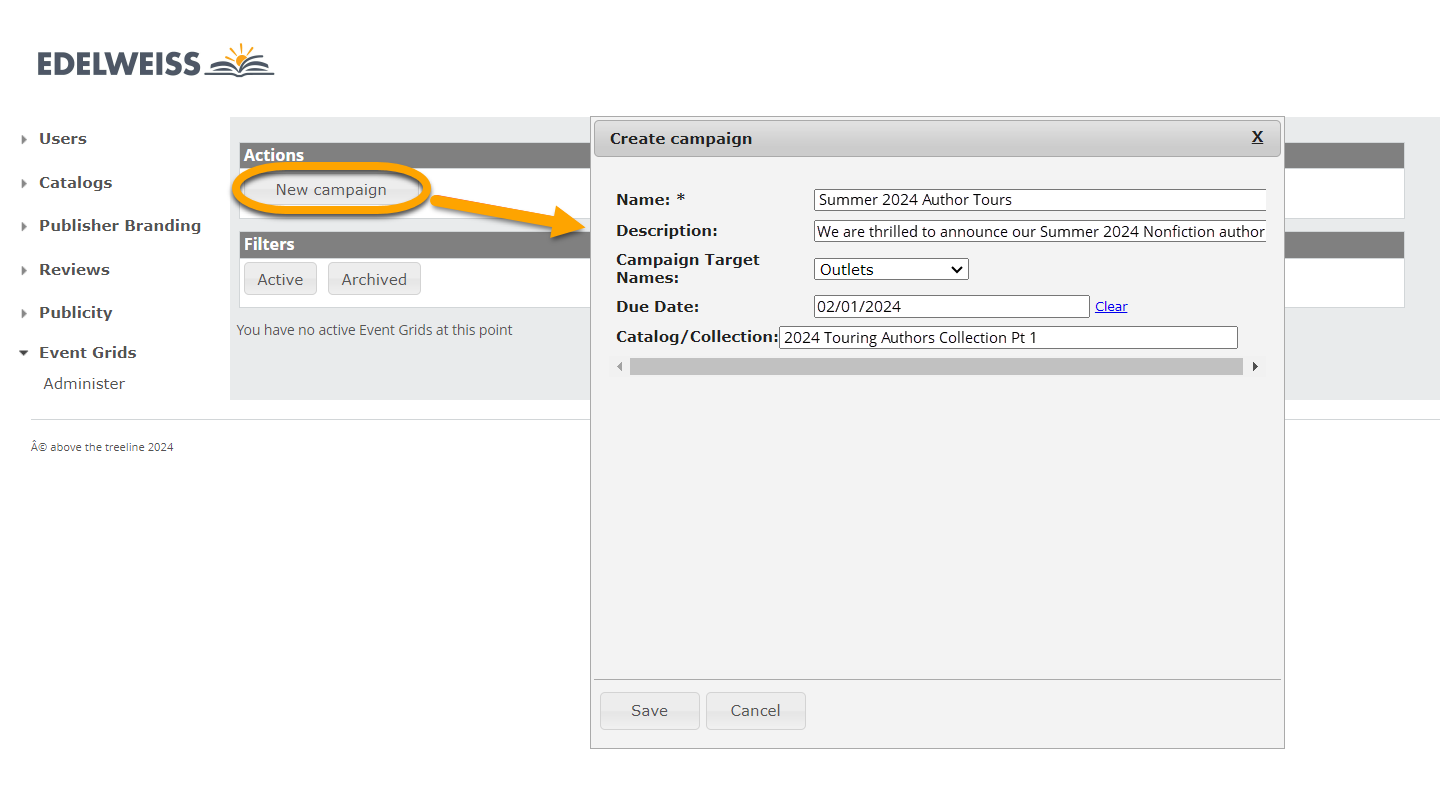The width and height of the screenshot is (1440, 792).
Task: Close the Create campaign dialog with X
Action: click(x=1258, y=137)
